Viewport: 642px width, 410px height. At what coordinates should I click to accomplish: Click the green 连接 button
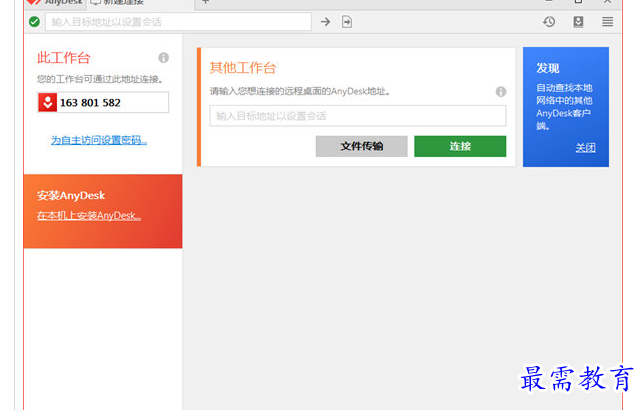tap(460, 146)
